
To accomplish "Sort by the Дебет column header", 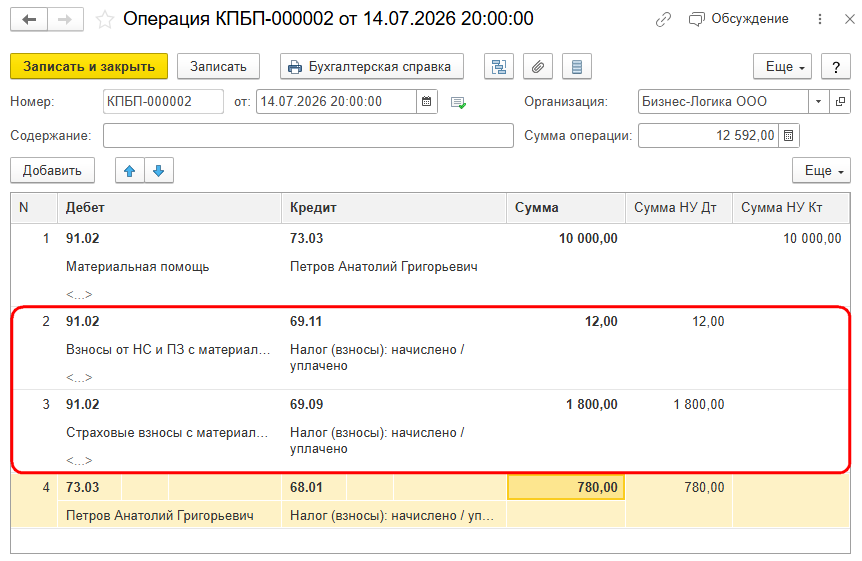I will point(169,208).
